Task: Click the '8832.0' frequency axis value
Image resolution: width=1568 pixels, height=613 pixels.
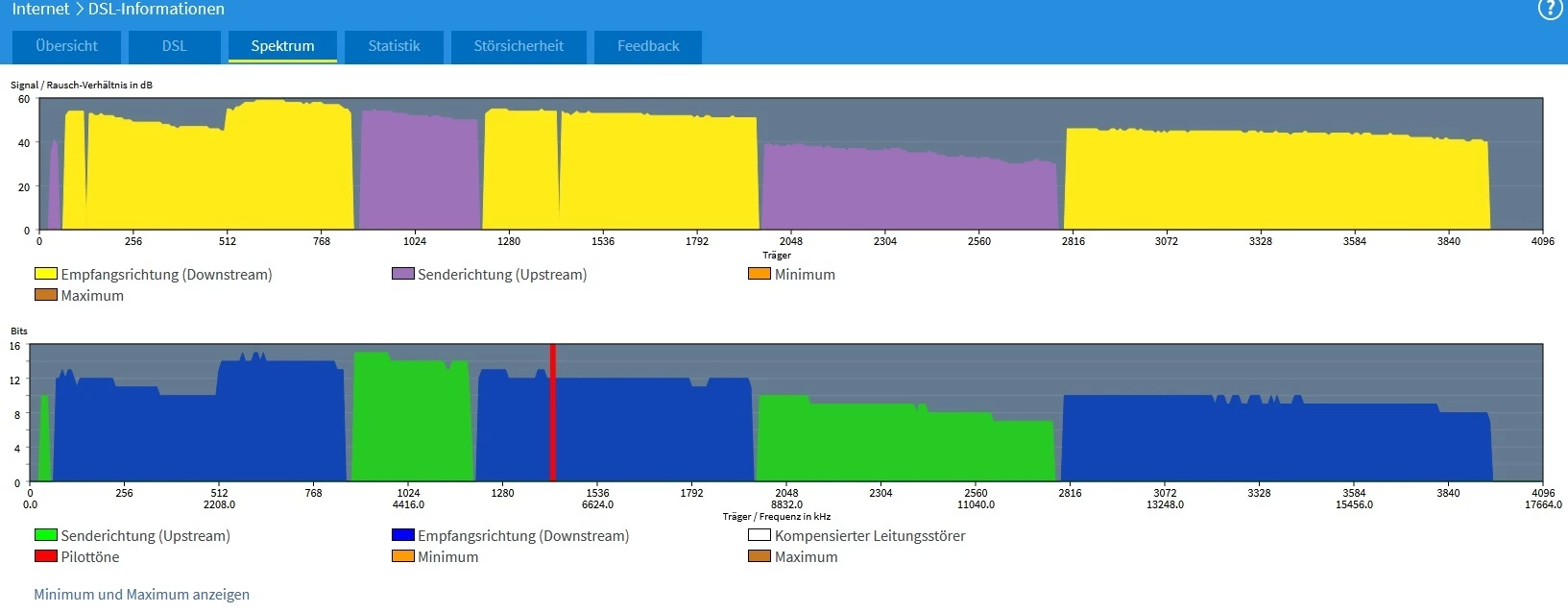Action: (786, 504)
